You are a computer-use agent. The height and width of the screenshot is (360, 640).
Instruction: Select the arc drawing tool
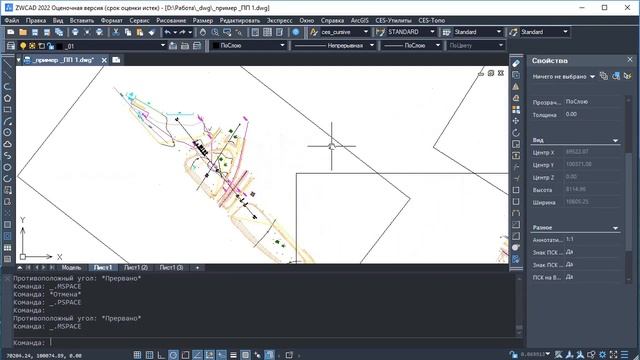7,121
